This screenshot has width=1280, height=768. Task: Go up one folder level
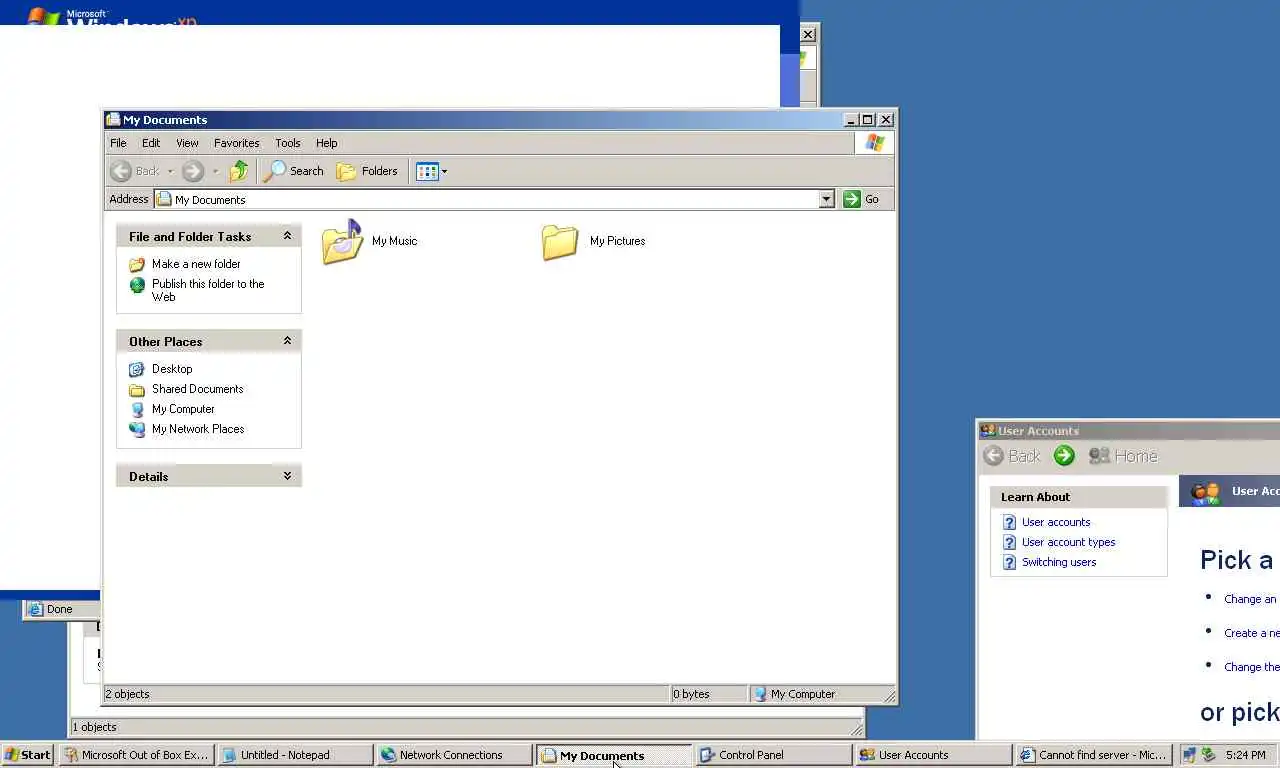tap(239, 171)
